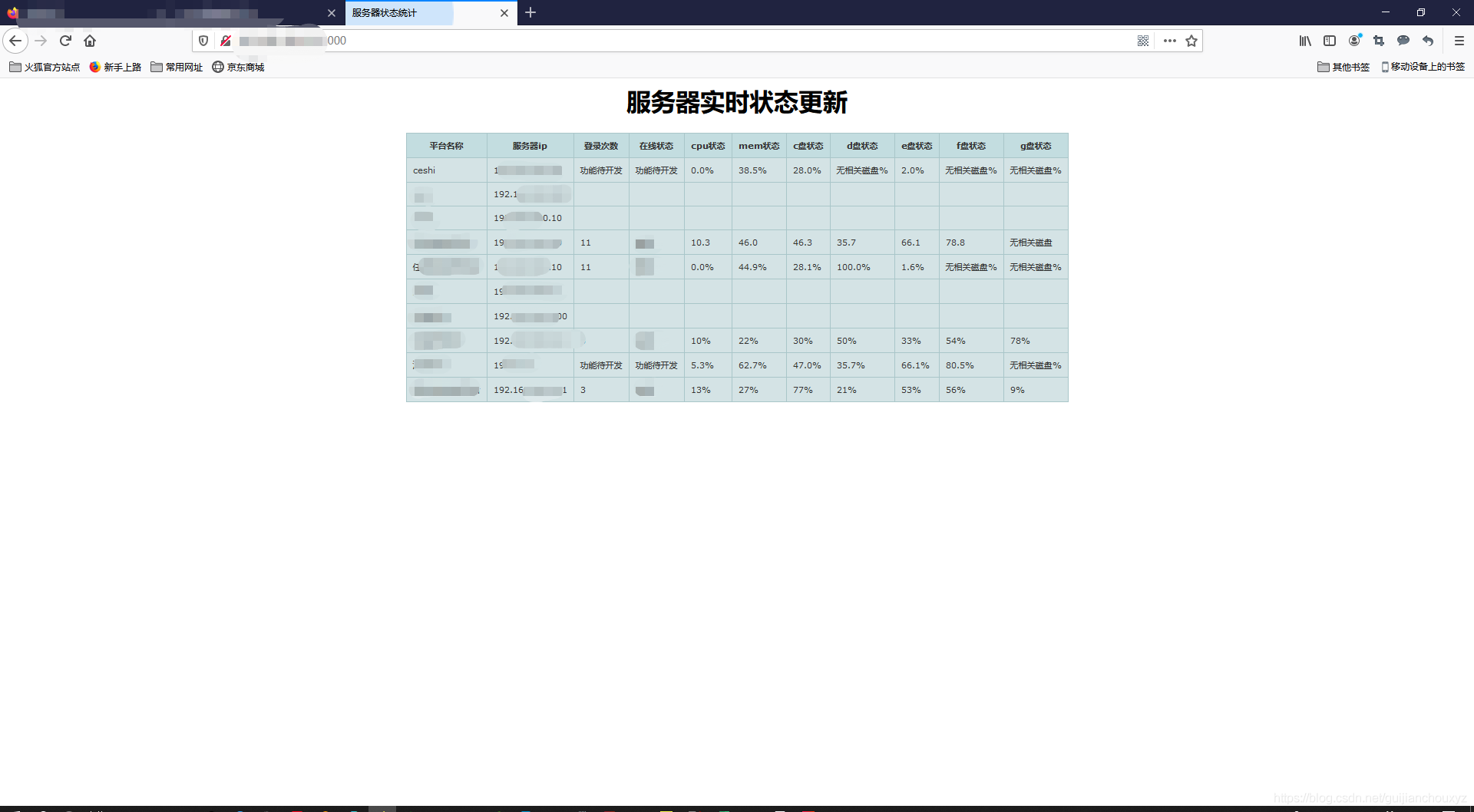Open tracking protection shield icon
The image size is (1474, 812).
[x=203, y=41]
